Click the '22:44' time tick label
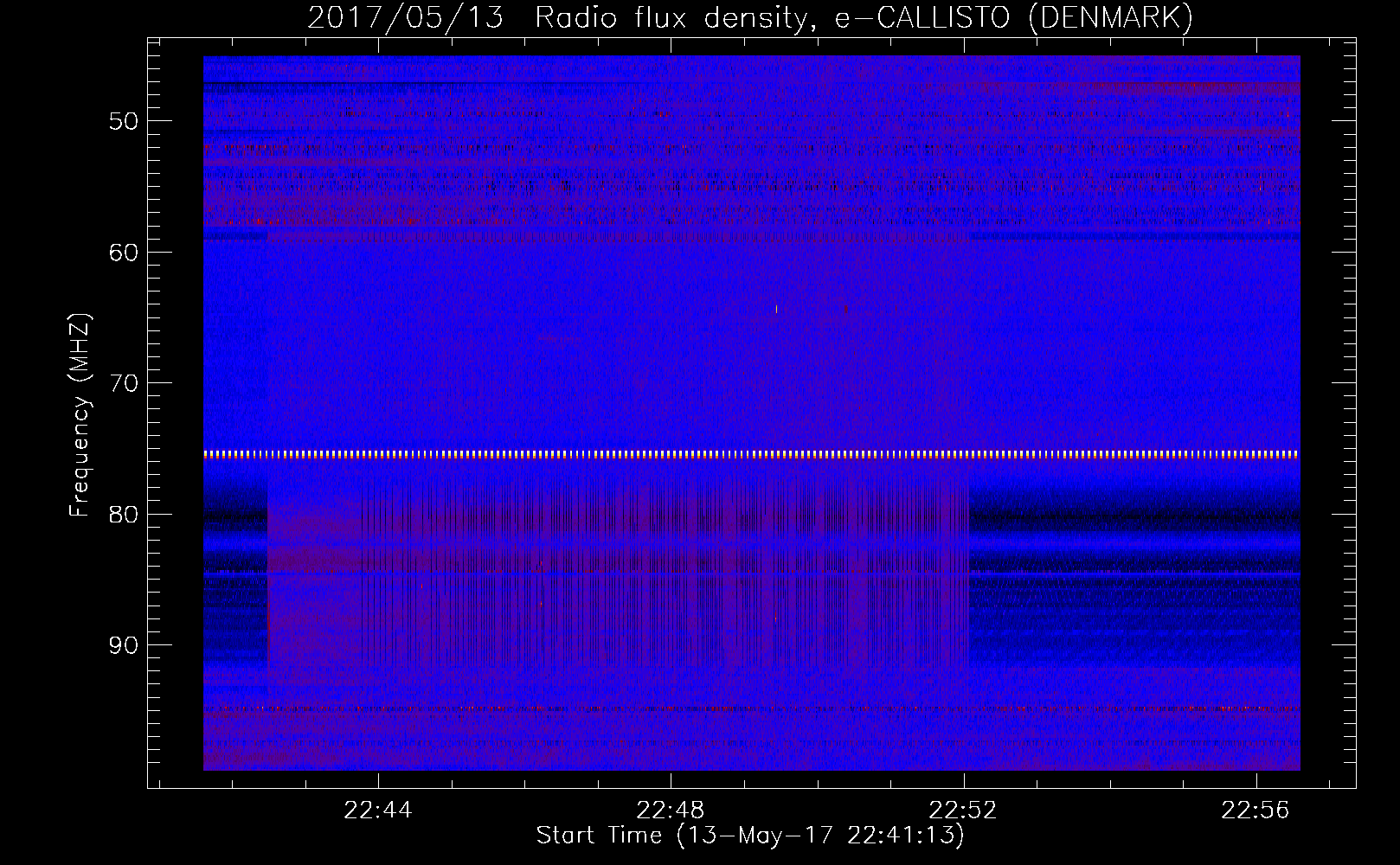 378,811
